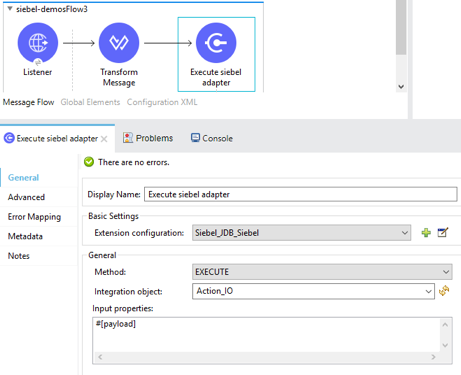
Task: Select the General section in the sidebar
Action: (x=23, y=178)
